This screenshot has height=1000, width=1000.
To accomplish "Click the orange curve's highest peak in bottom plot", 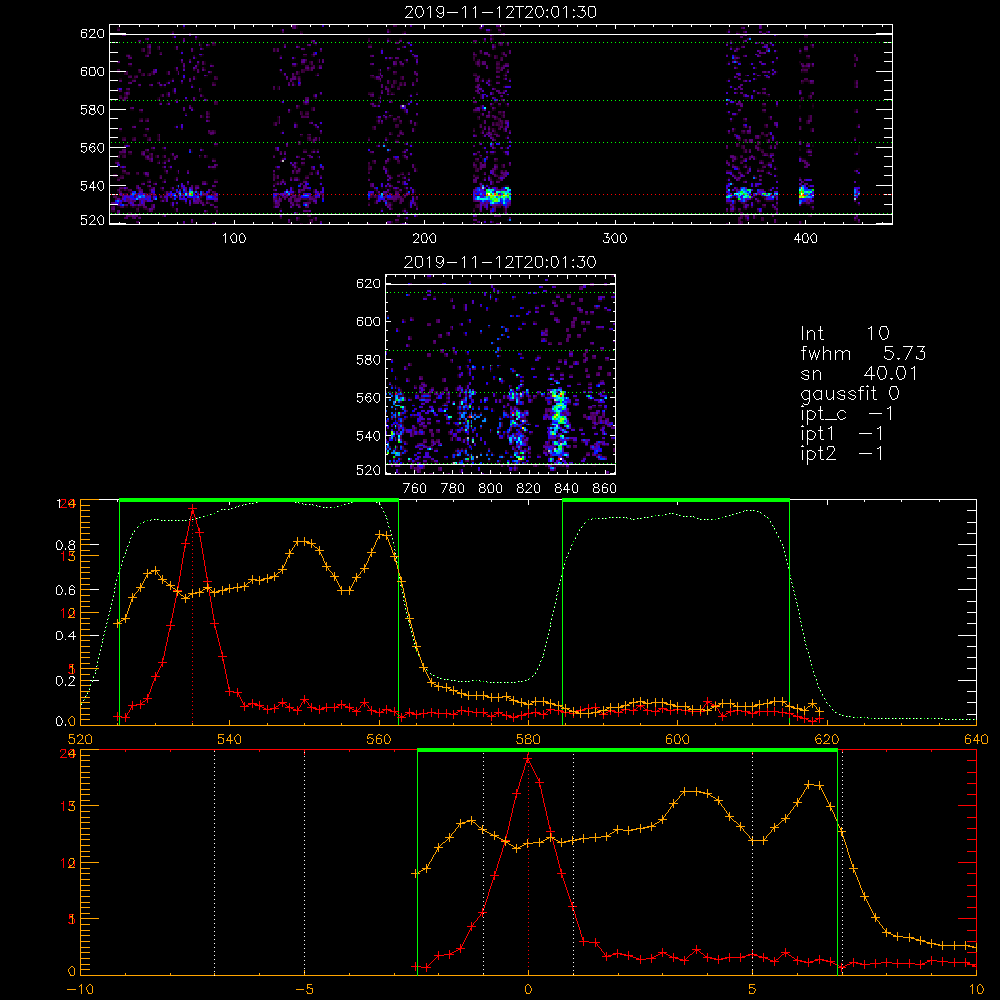I will tap(809, 784).
